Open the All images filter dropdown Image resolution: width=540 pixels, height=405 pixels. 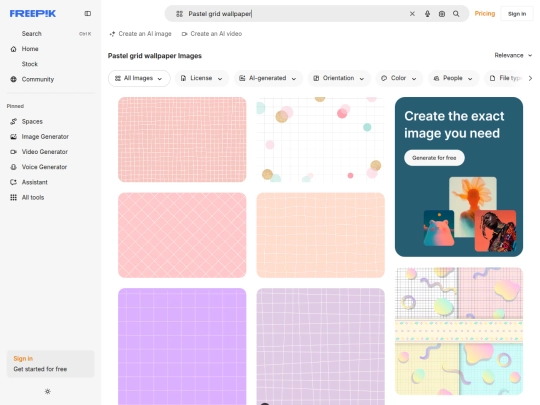(139, 79)
